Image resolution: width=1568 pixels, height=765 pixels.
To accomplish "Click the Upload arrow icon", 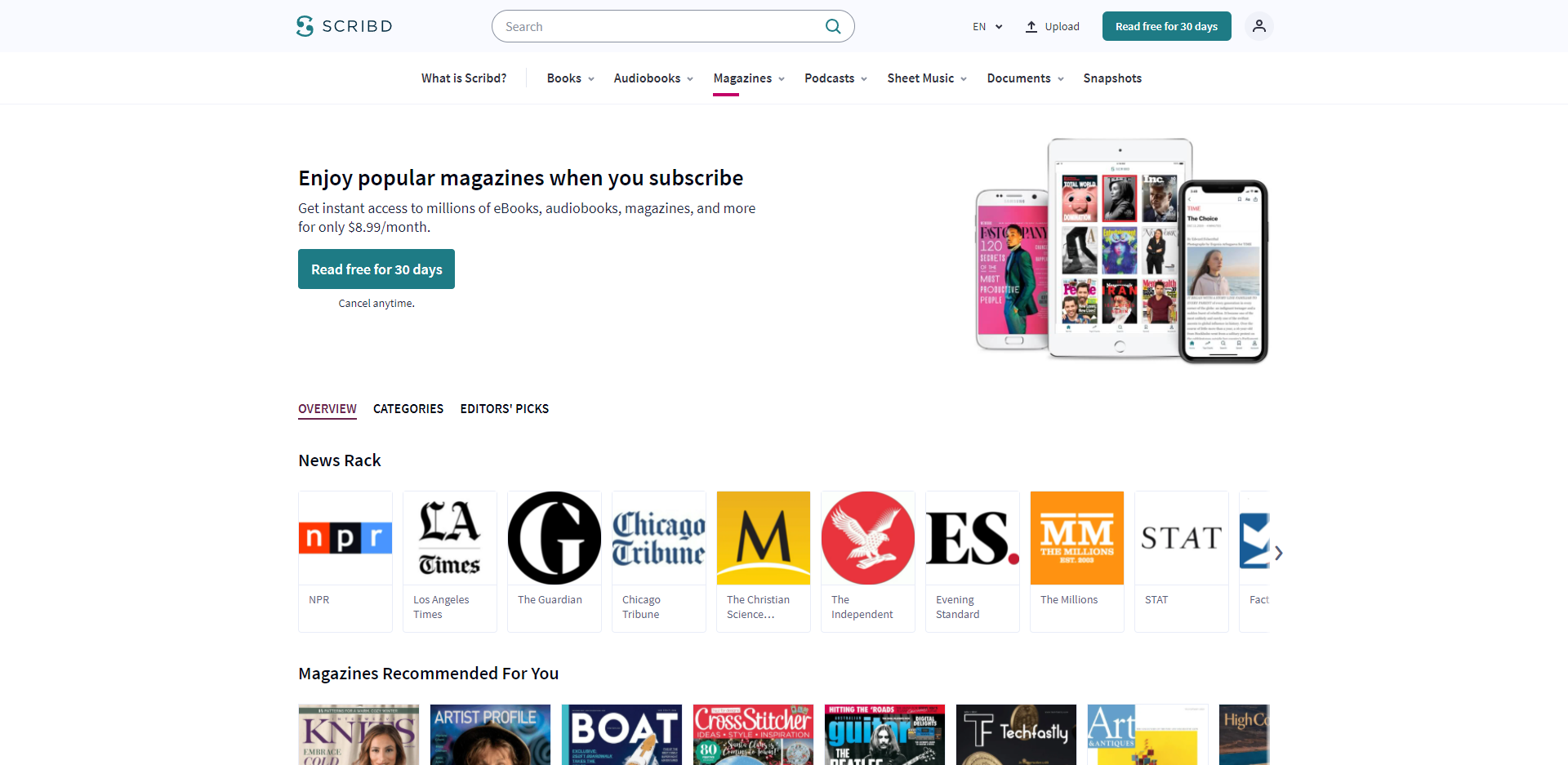I will click(x=1031, y=27).
